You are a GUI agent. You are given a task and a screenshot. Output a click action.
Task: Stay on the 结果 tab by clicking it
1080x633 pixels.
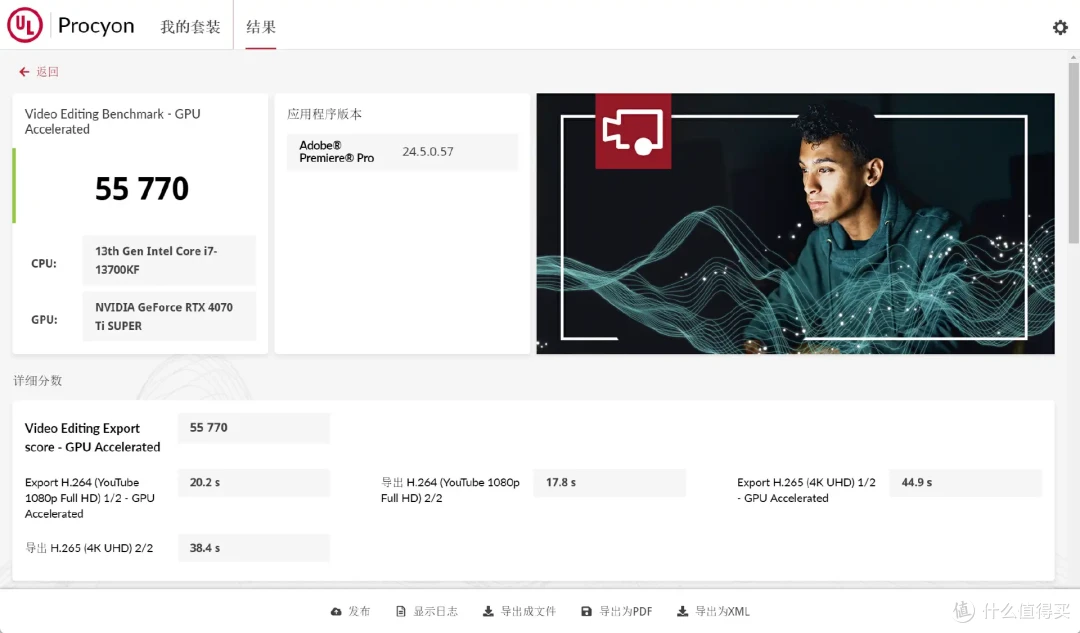coord(260,26)
